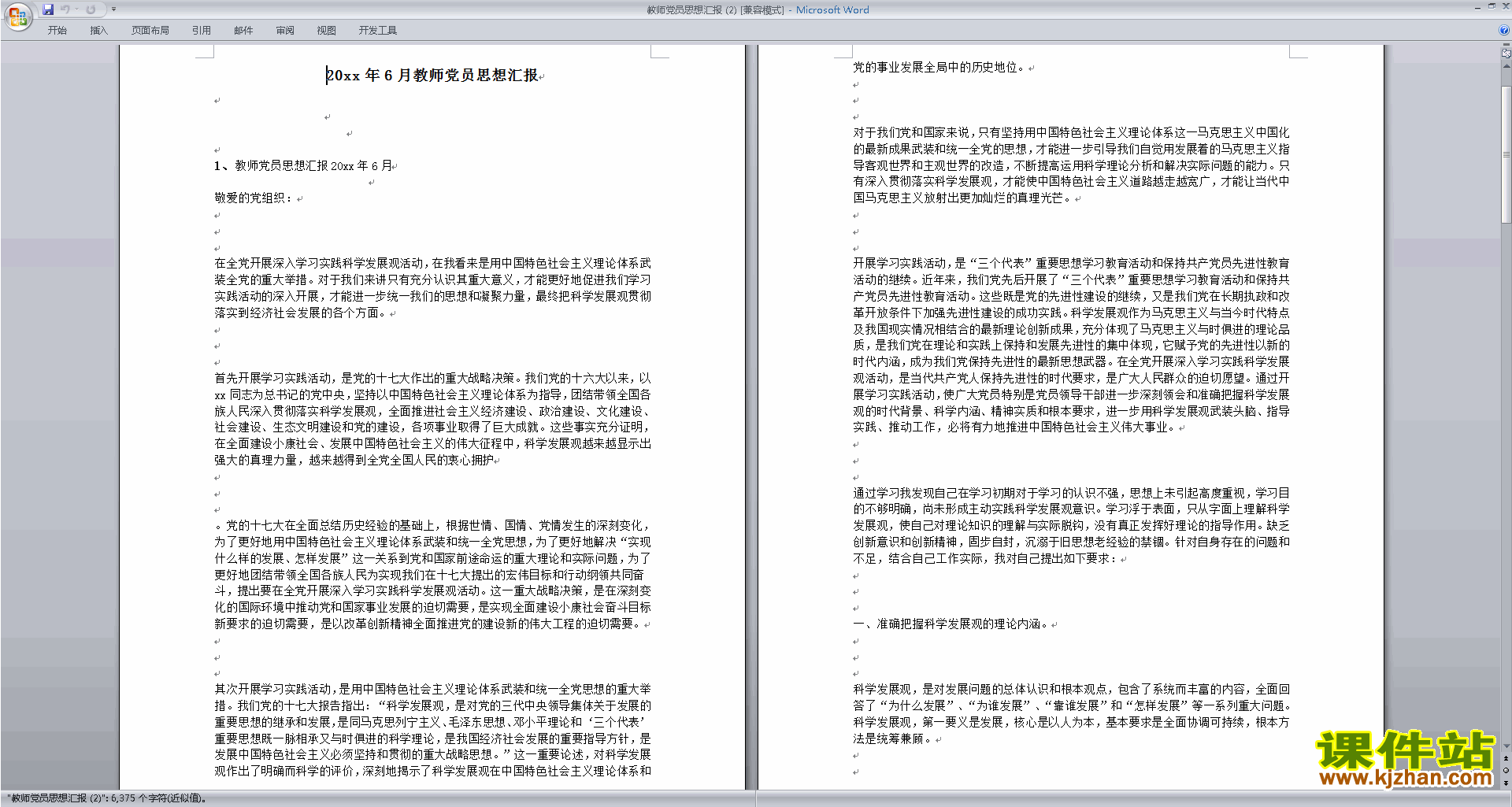Click paragraph starting '在全党开展深入学习实践科学发展观活动'

432,288
